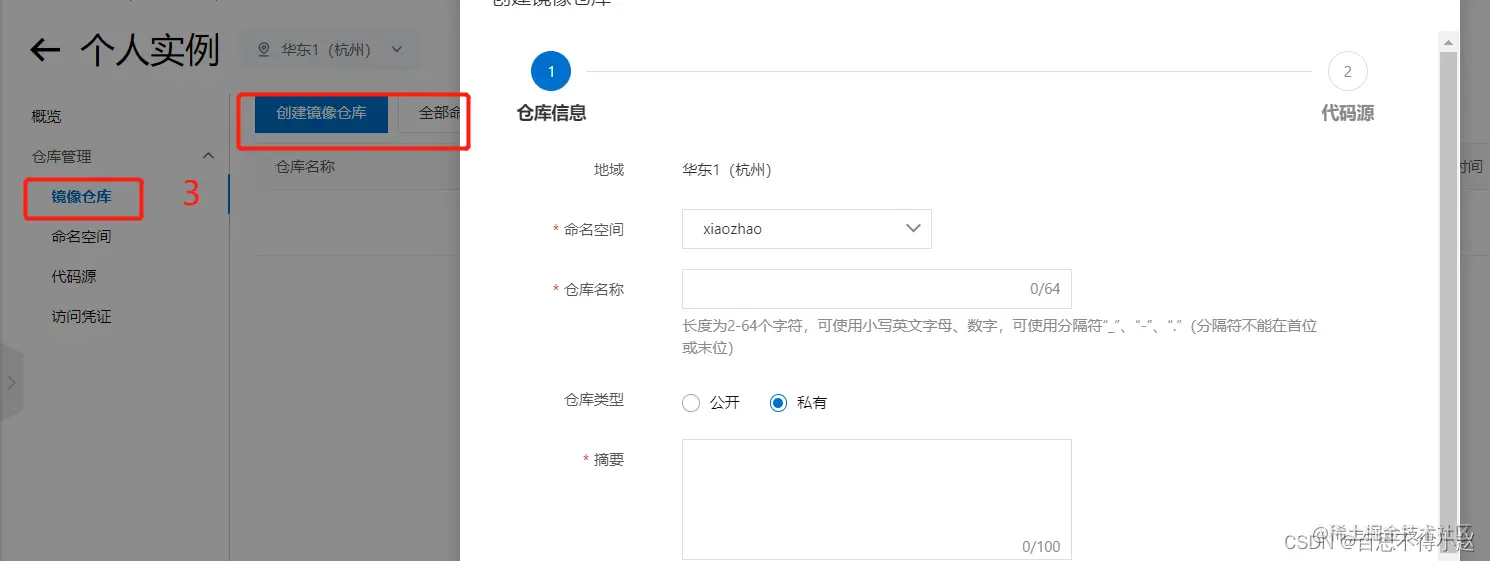1490x561 pixels.
Task: Click the 仓库名称 column header
Action: coord(305,167)
